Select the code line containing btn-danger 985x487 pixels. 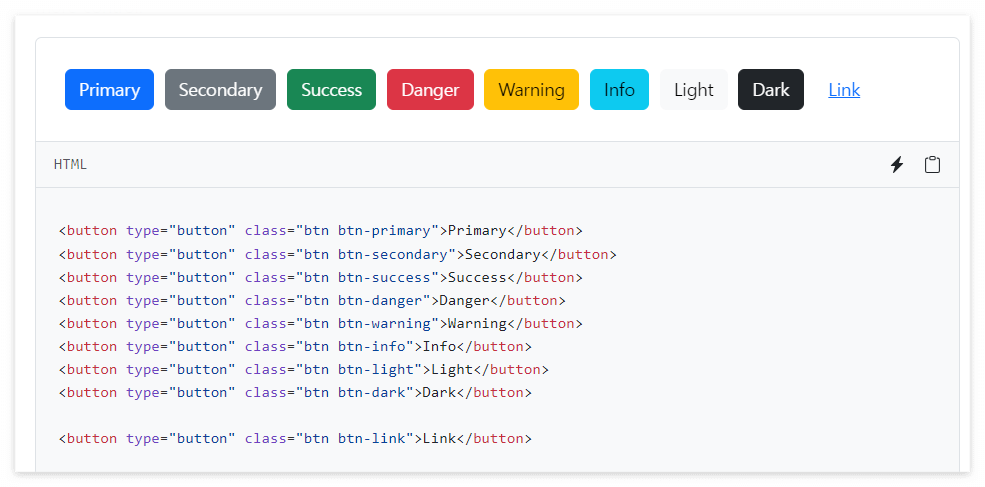tap(312, 300)
